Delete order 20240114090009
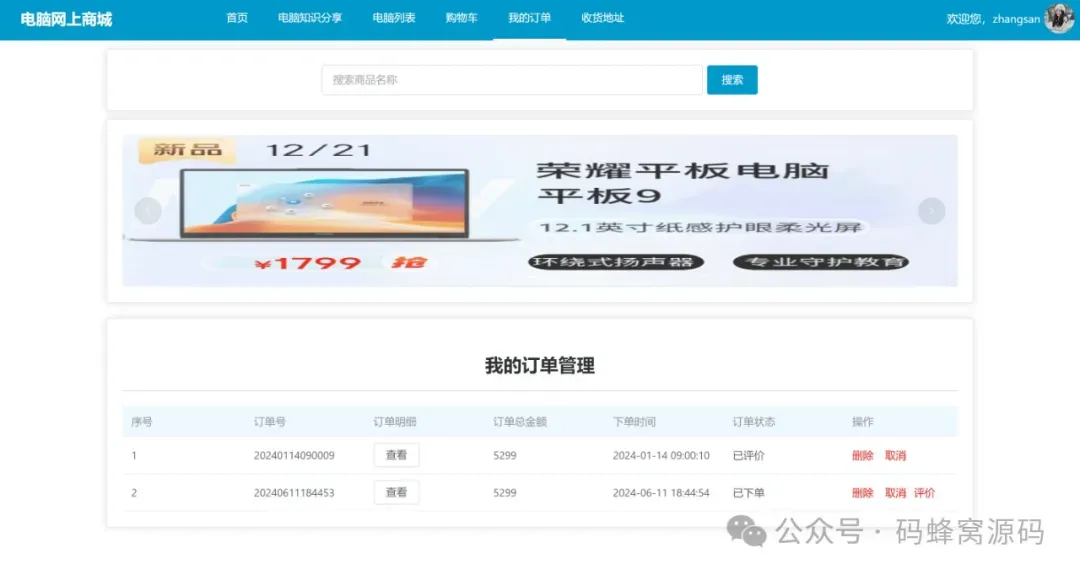 [x=862, y=455]
